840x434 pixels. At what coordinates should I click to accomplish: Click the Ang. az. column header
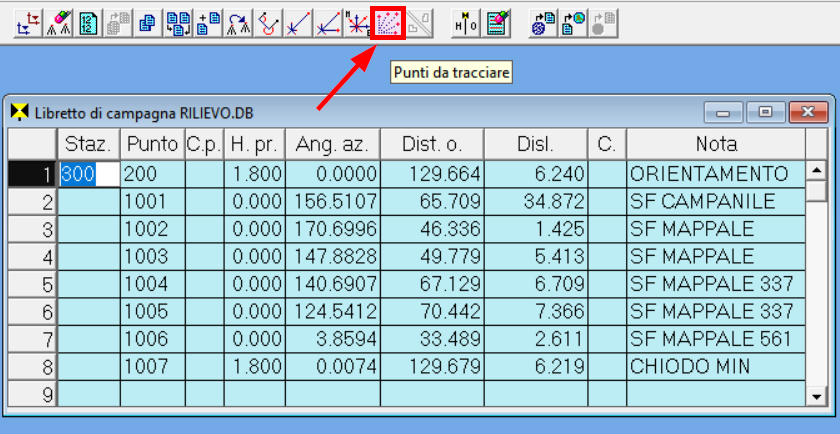(x=333, y=144)
